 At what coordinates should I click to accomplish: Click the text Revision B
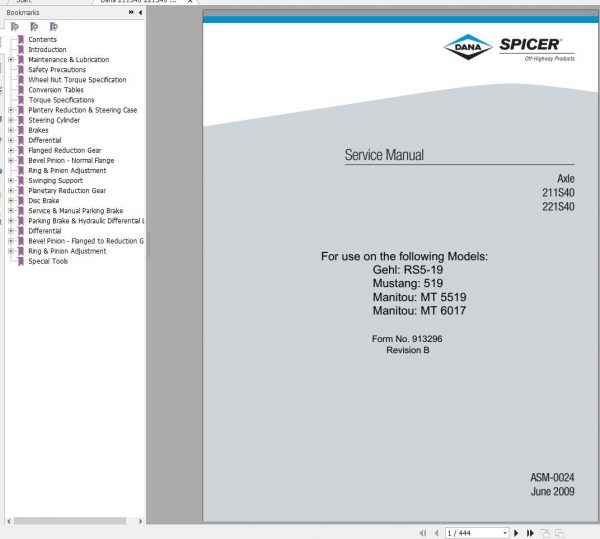(408, 350)
